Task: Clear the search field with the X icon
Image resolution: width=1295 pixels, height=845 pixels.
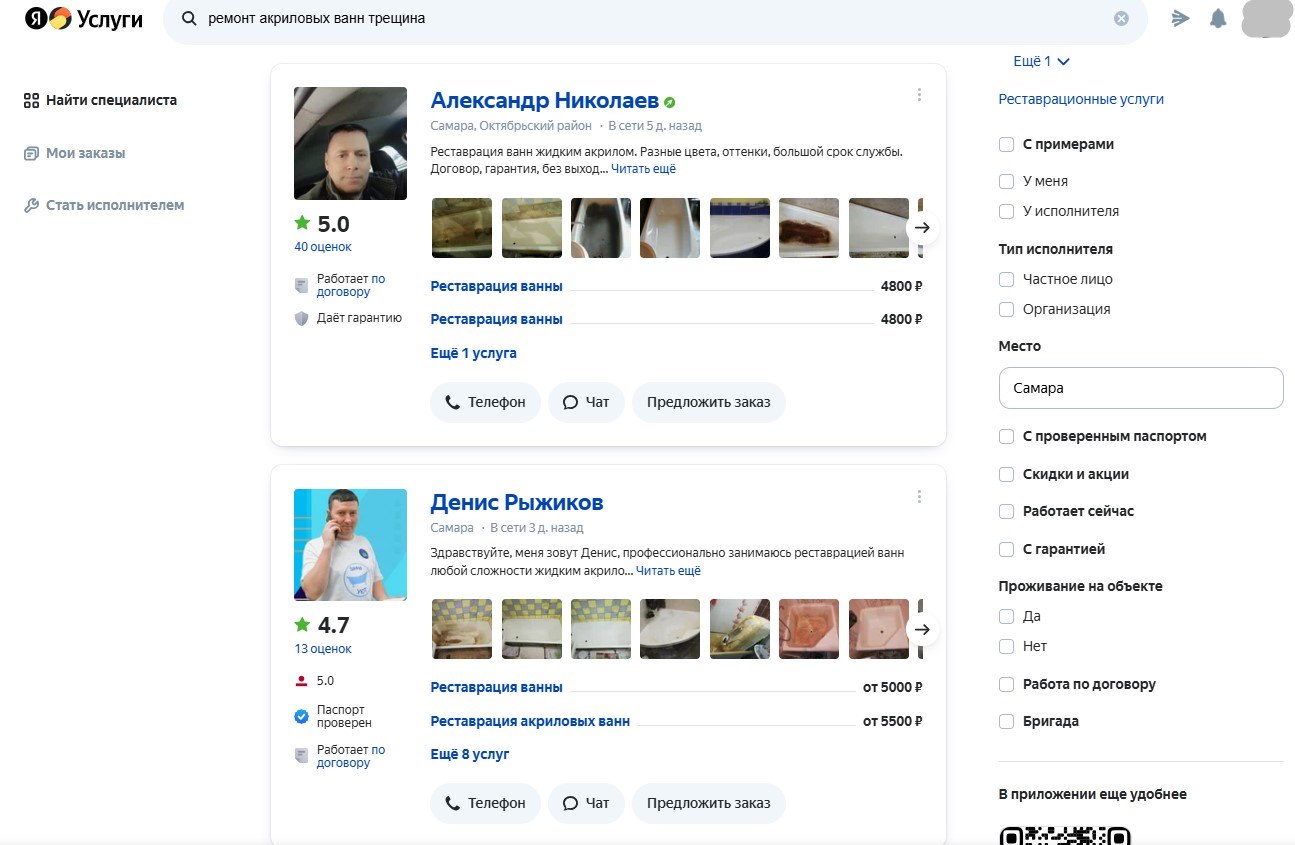Action: [1121, 18]
